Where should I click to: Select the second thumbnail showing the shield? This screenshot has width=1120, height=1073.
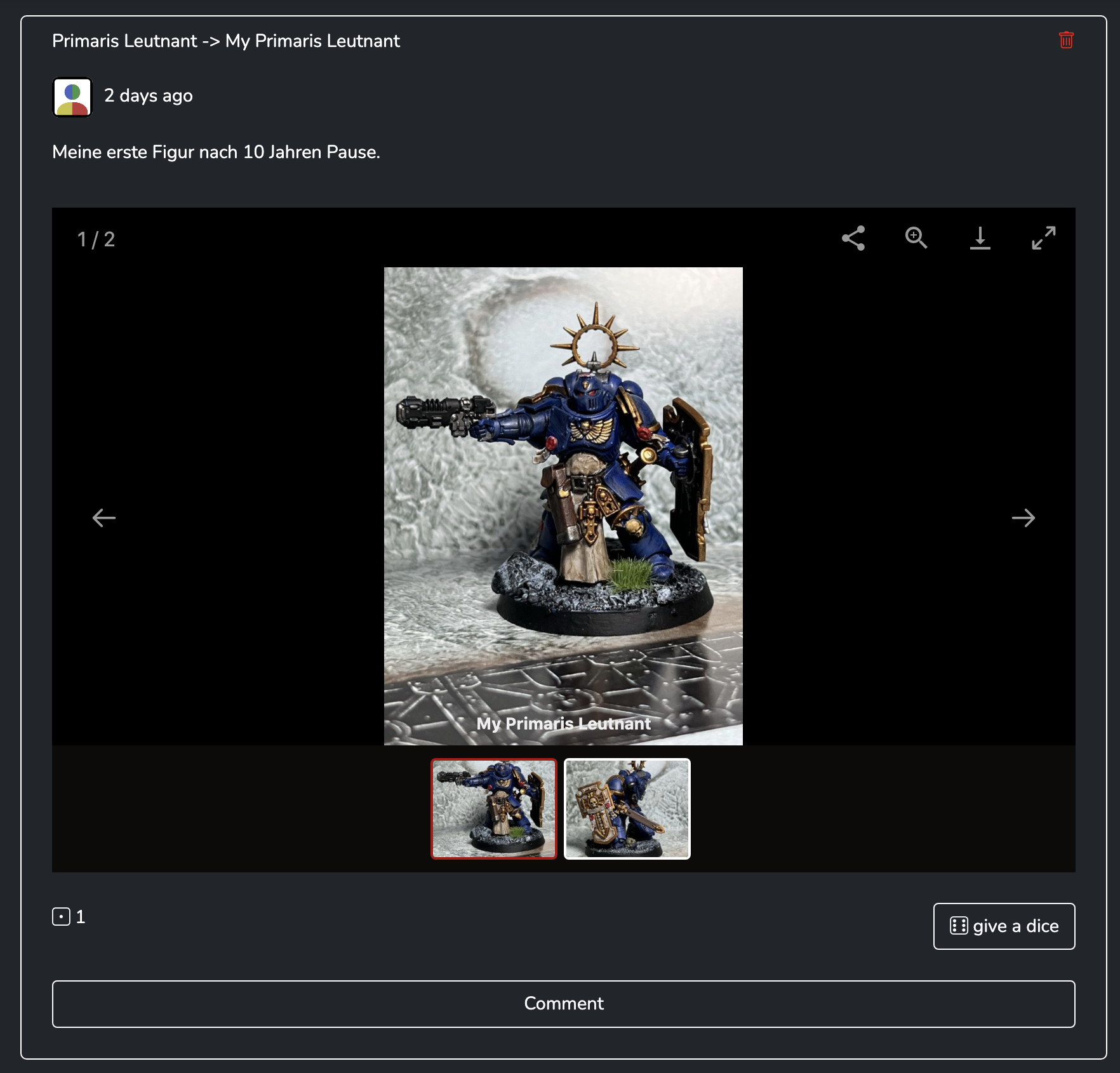627,808
